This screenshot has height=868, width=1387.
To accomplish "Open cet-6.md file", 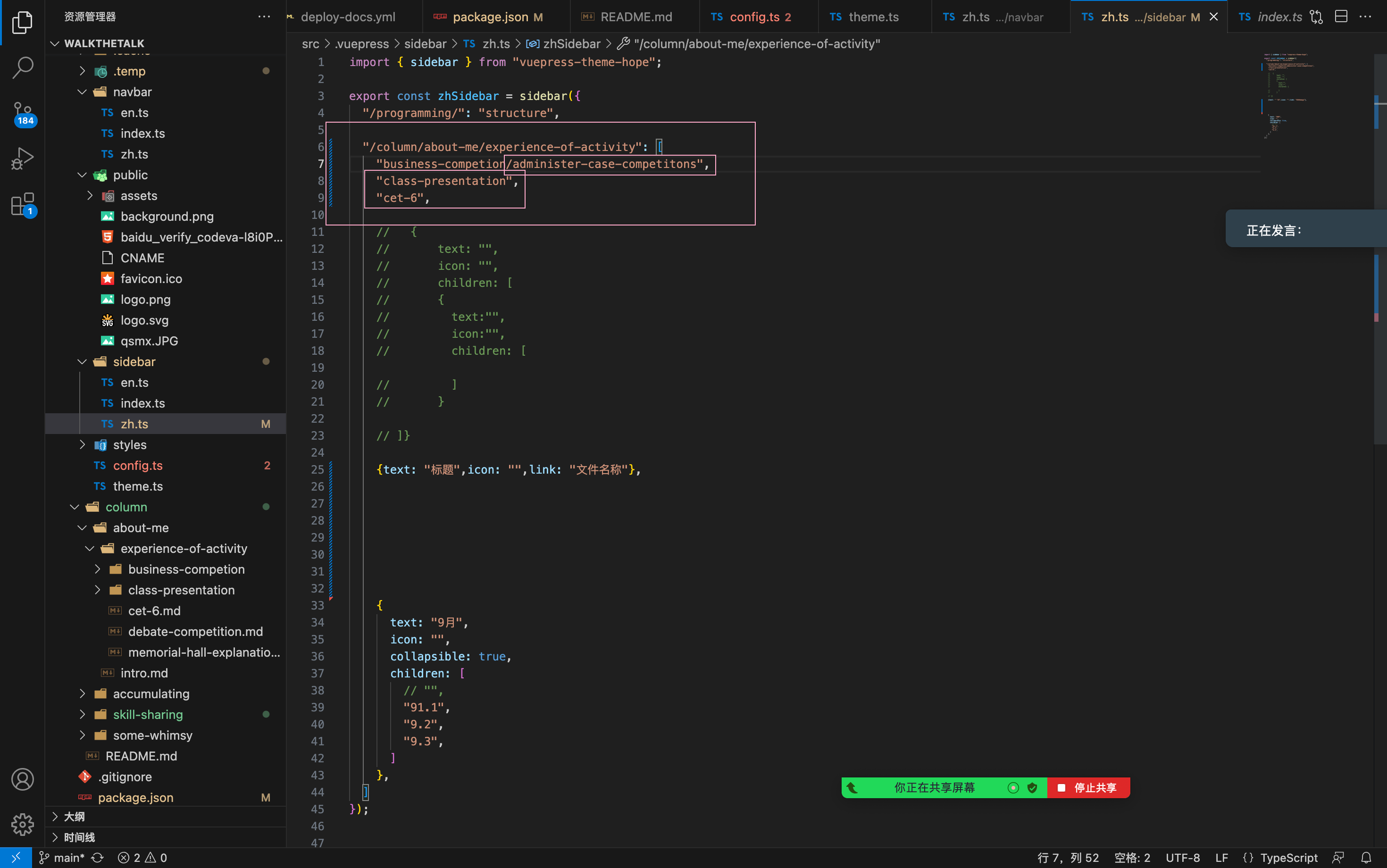I will tap(165, 611).
